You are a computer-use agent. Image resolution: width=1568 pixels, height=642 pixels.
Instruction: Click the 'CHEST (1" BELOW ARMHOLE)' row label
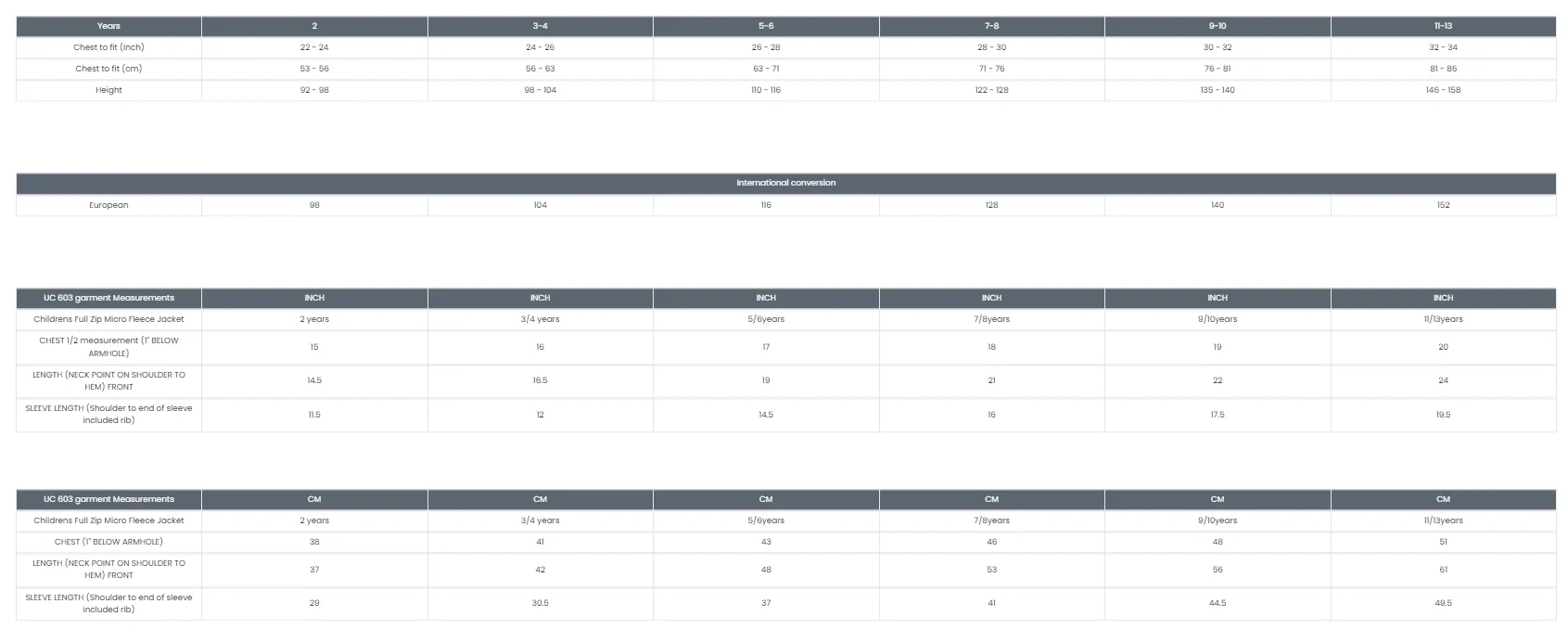[x=108, y=542]
